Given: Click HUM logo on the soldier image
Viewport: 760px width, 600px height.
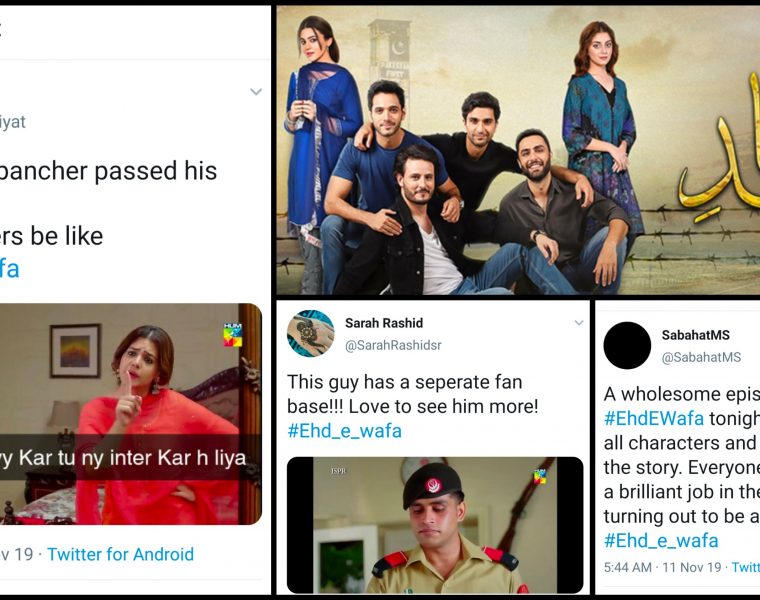Looking at the screenshot, I should tap(542, 474).
